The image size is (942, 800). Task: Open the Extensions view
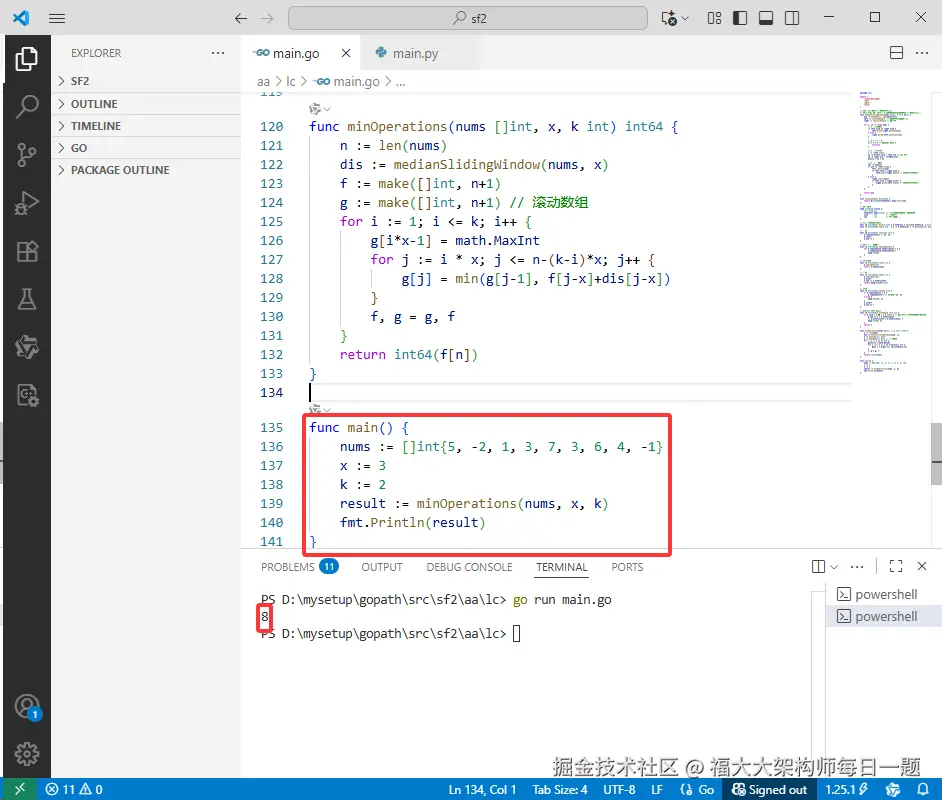tap(26, 251)
